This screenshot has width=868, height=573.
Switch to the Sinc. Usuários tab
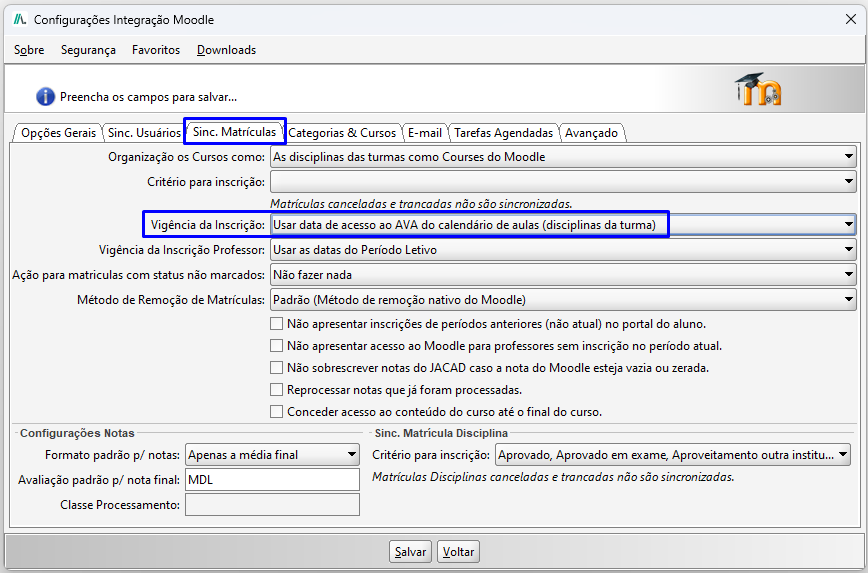tap(144, 133)
